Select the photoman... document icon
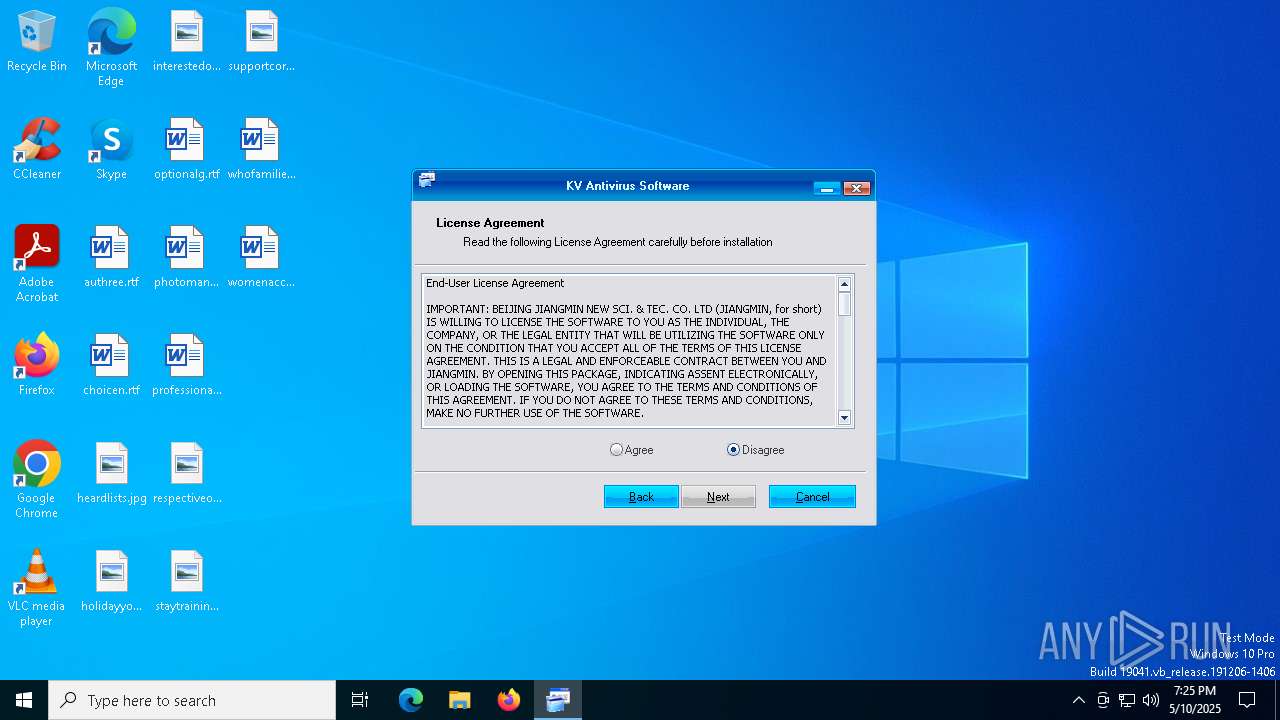This screenshot has width=1280, height=720. pyautogui.click(x=187, y=258)
